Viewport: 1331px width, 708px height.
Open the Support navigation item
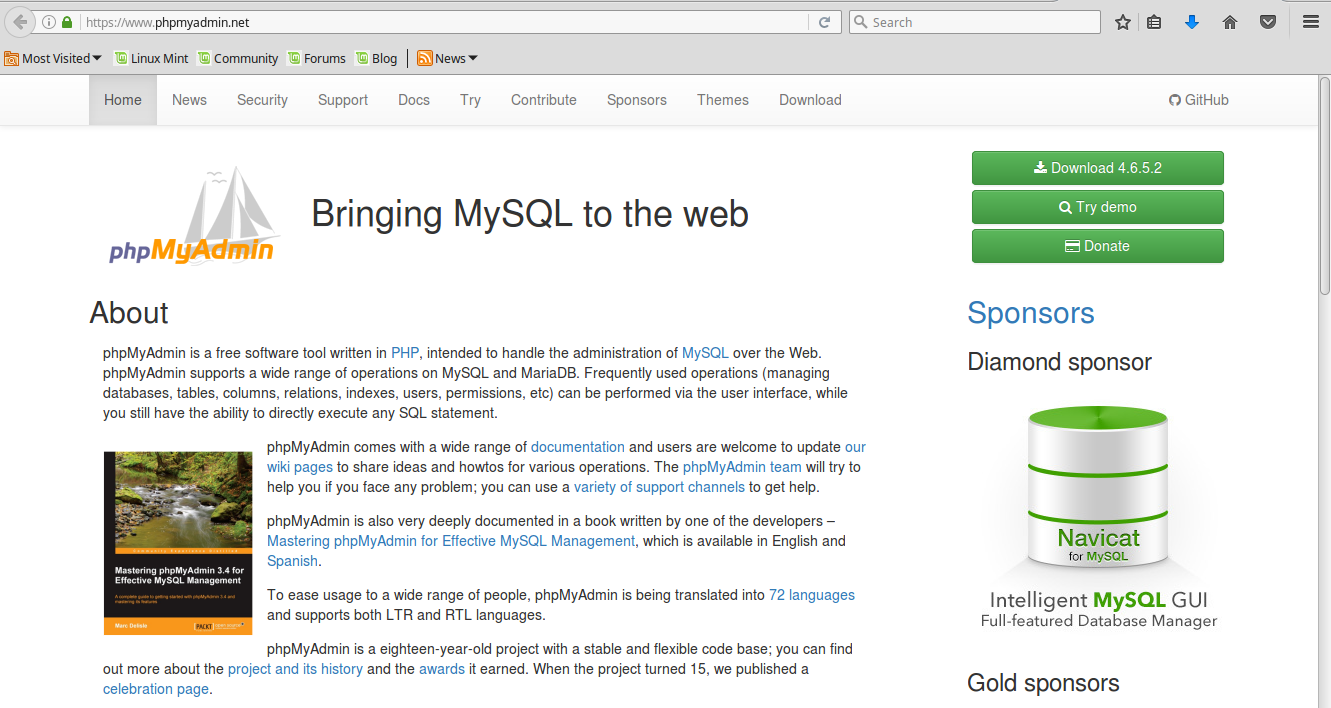343,100
